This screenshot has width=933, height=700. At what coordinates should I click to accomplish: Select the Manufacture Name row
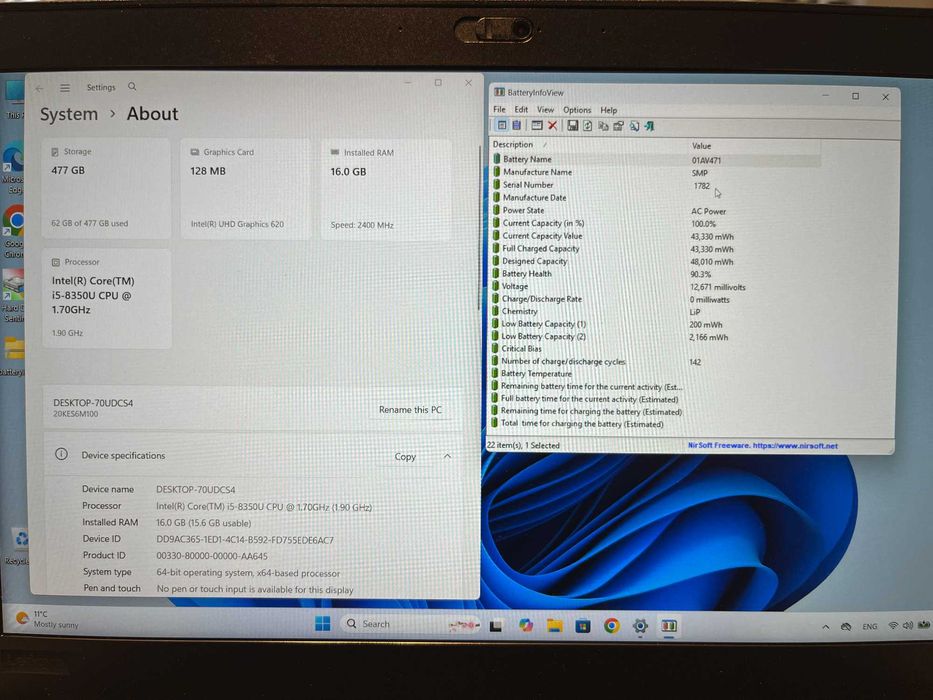point(656,172)
